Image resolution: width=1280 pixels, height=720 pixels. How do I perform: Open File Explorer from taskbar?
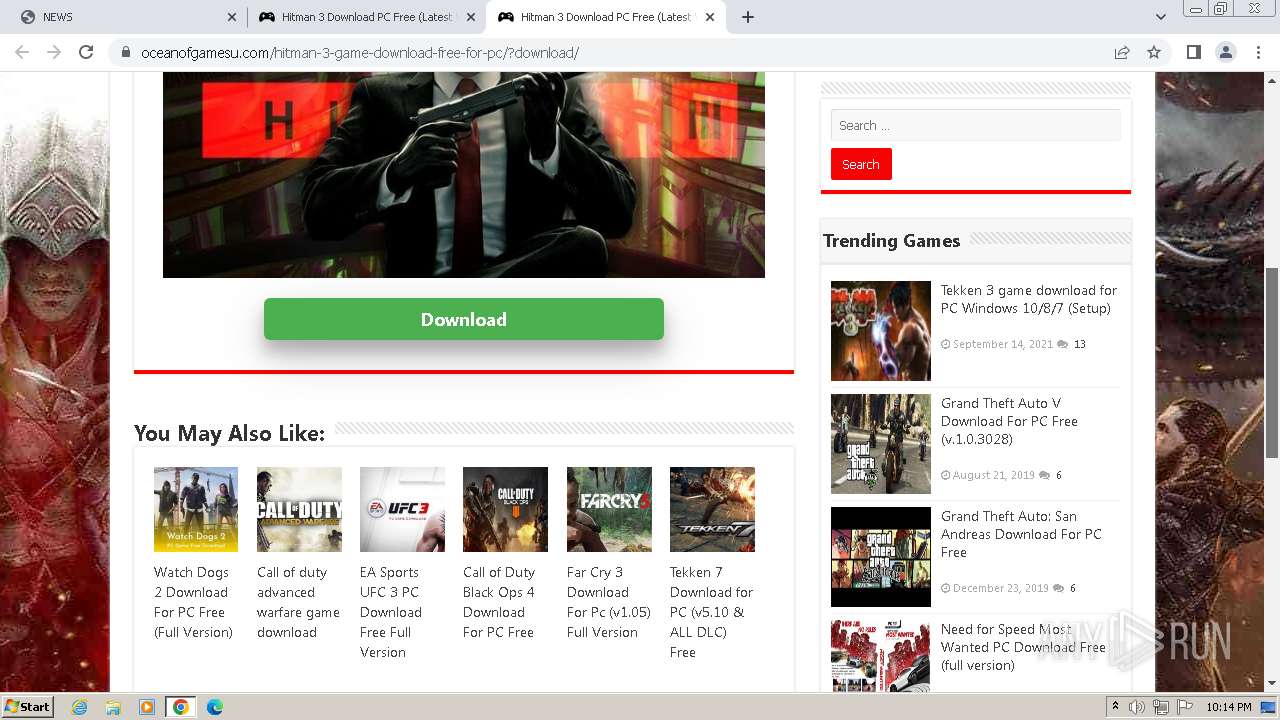tap(113, 707)
